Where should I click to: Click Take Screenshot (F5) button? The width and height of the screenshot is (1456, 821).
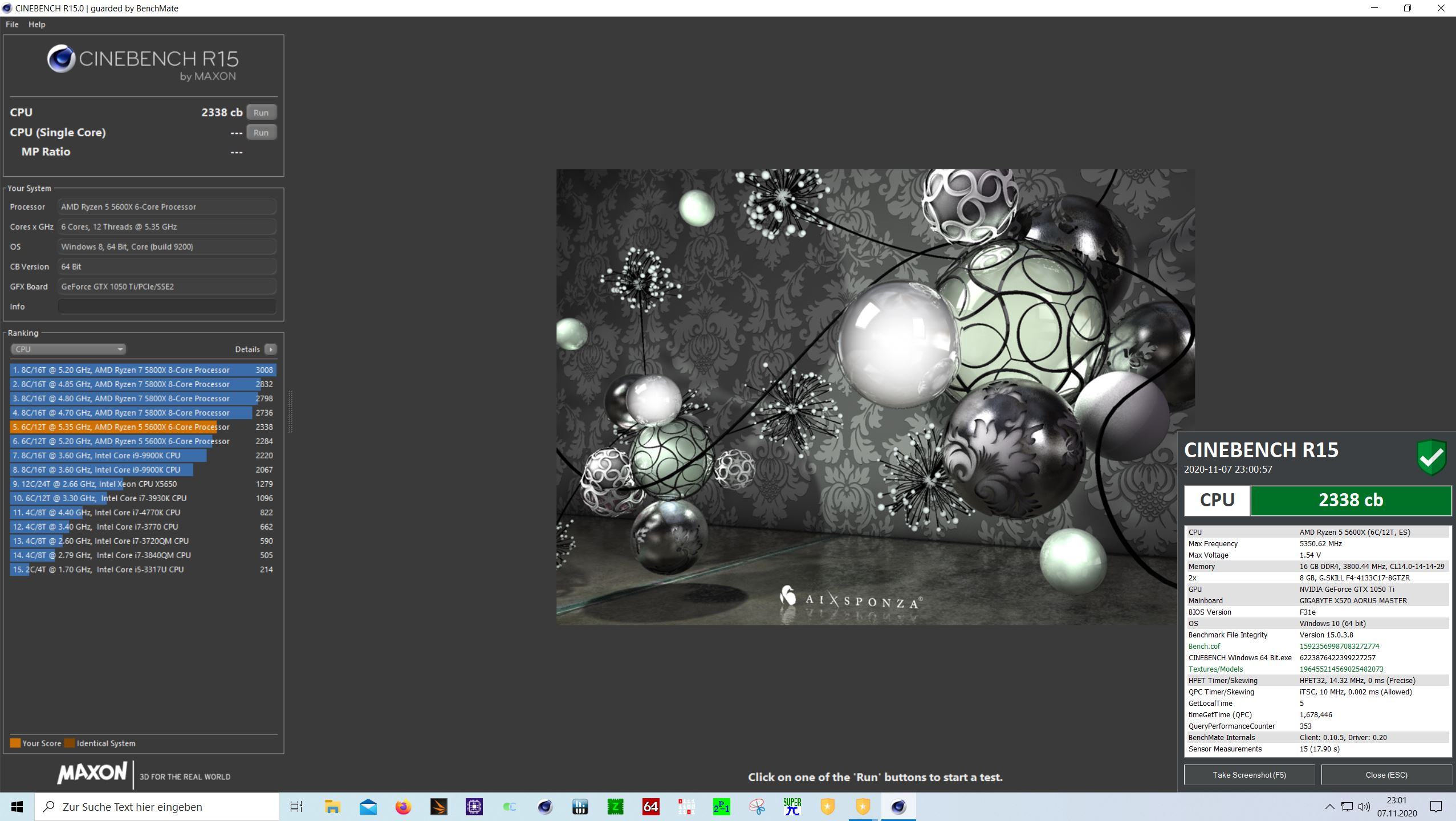click(x=1249, y=775)
